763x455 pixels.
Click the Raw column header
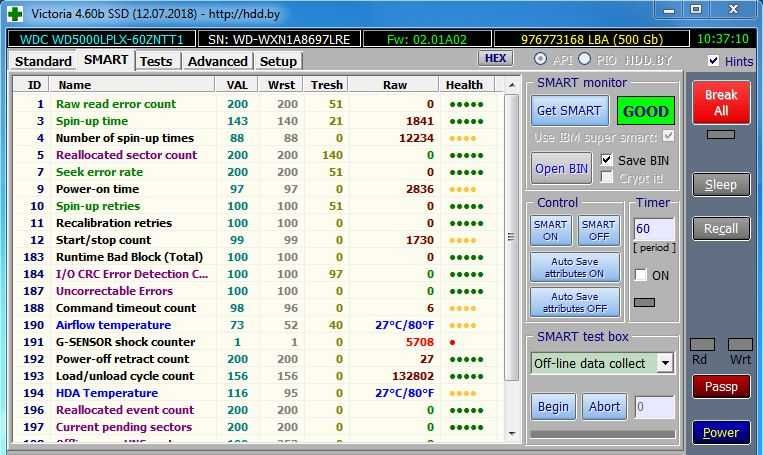coord(394,85)
